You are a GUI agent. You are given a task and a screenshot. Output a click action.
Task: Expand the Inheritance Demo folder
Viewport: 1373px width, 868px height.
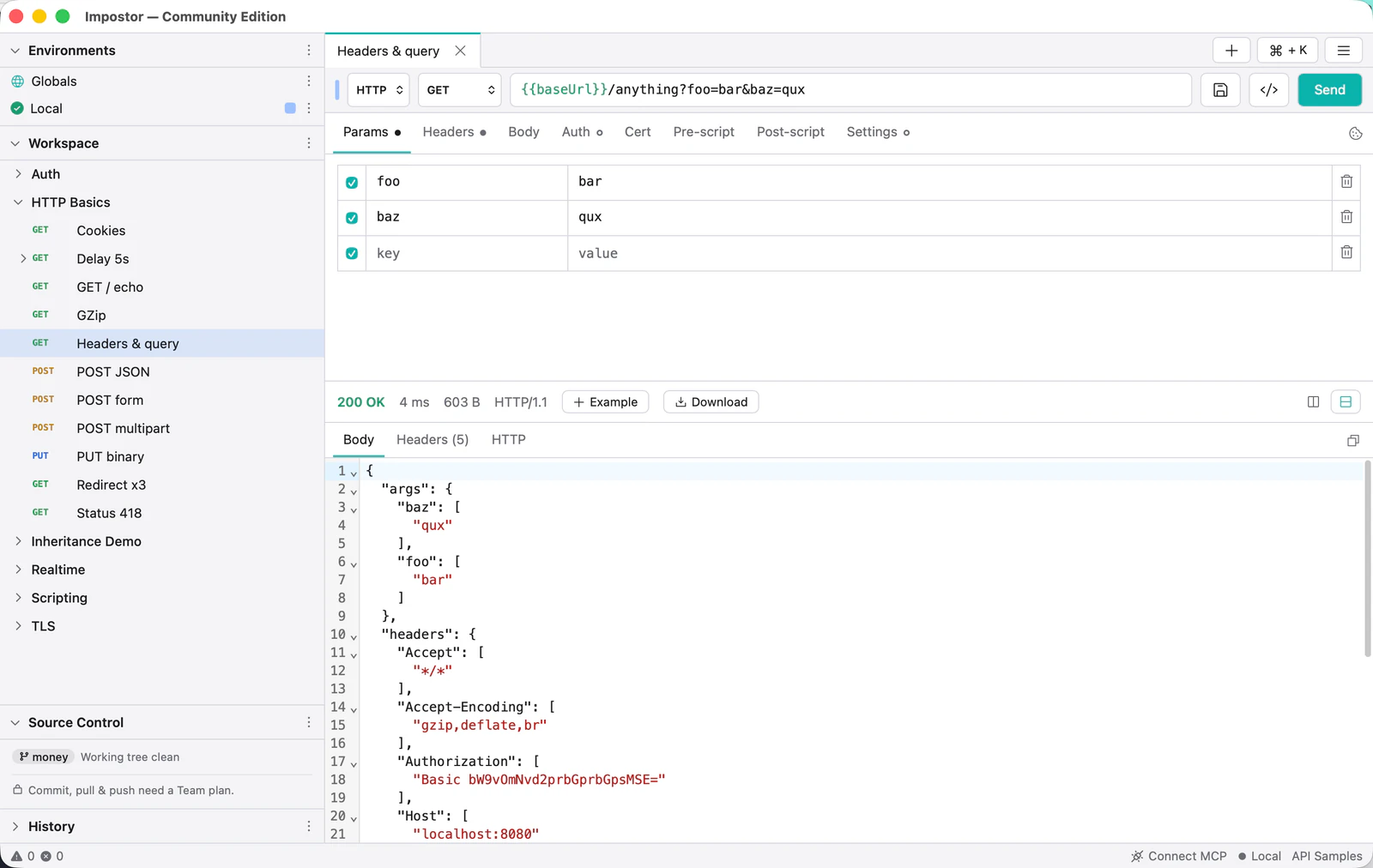point(18,541)
